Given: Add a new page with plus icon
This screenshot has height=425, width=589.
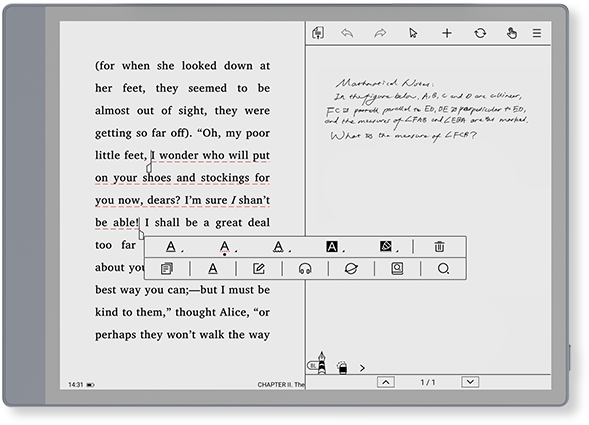Looking at the screenshot, I should 447,33.
